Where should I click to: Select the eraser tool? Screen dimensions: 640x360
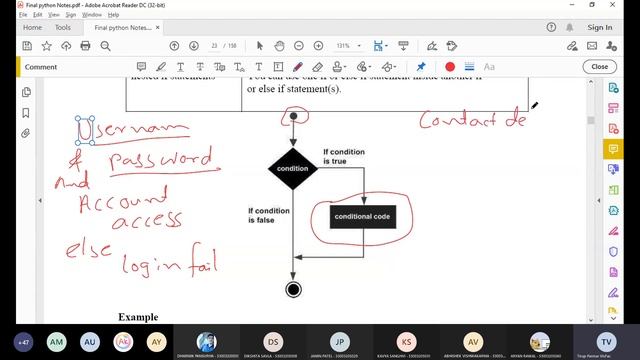[318, 67]
